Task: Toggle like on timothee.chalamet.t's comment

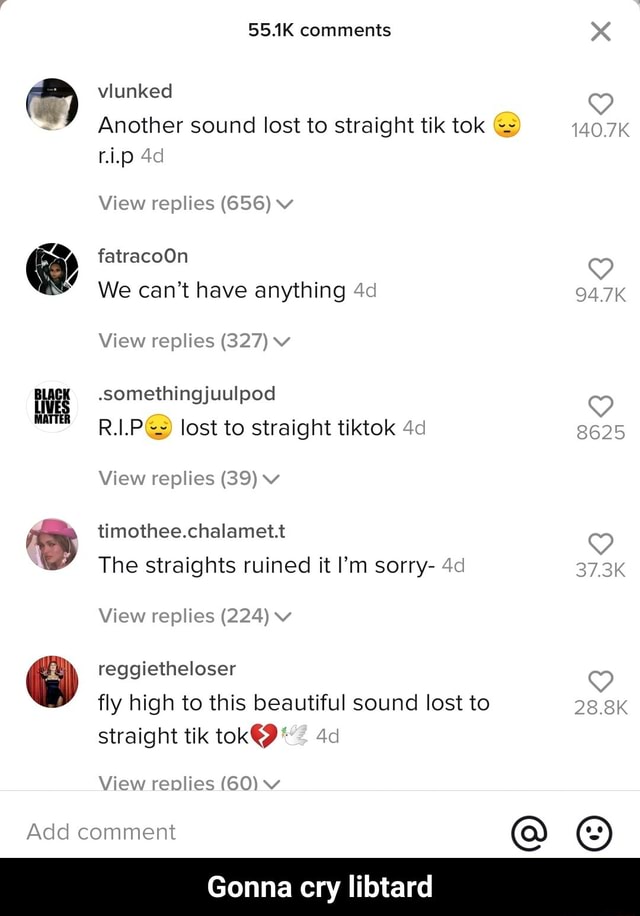Action: [600, 544]
